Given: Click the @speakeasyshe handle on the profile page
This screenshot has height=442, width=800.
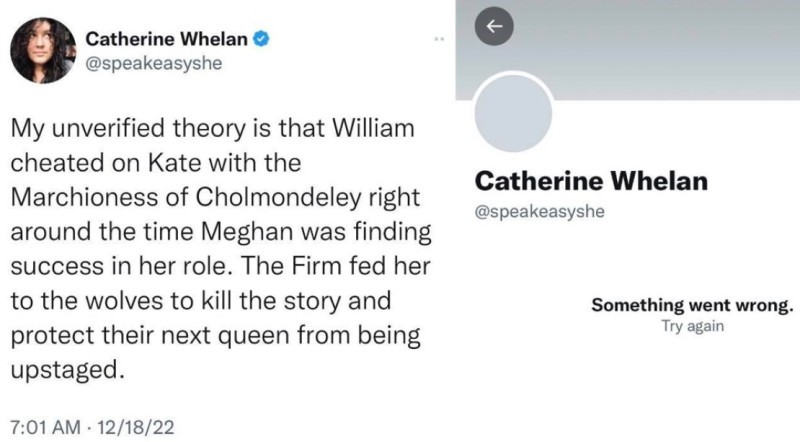Looking at the screenshot, I should (x=539, y=211).
